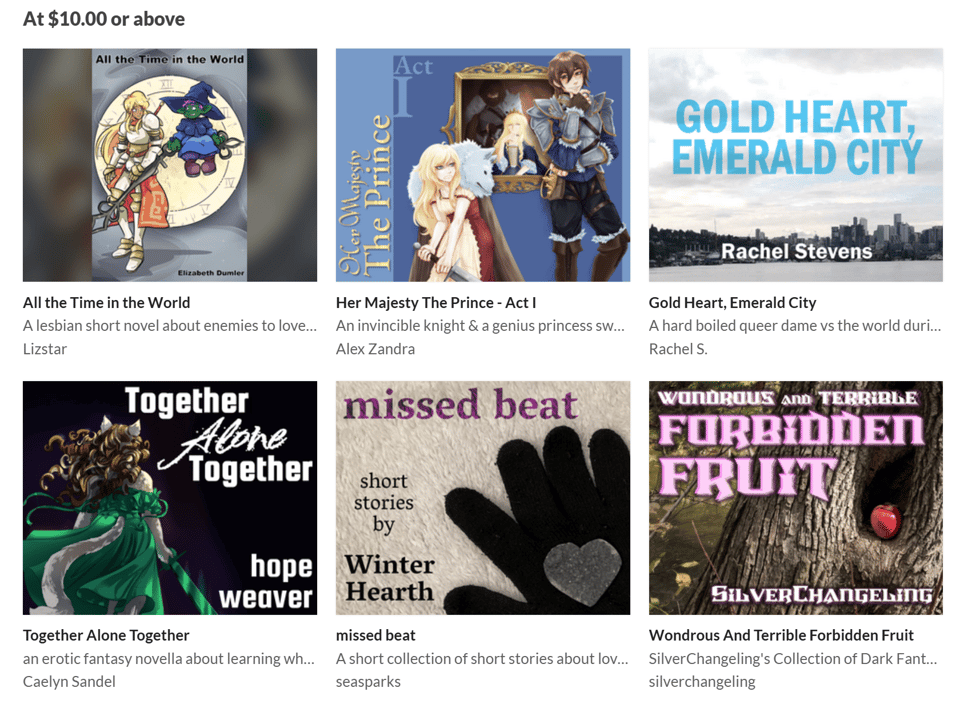Open Gold Heart, Emerald City cover image
This screenshot has width=960, height=712.
click(x=795, y=165)
